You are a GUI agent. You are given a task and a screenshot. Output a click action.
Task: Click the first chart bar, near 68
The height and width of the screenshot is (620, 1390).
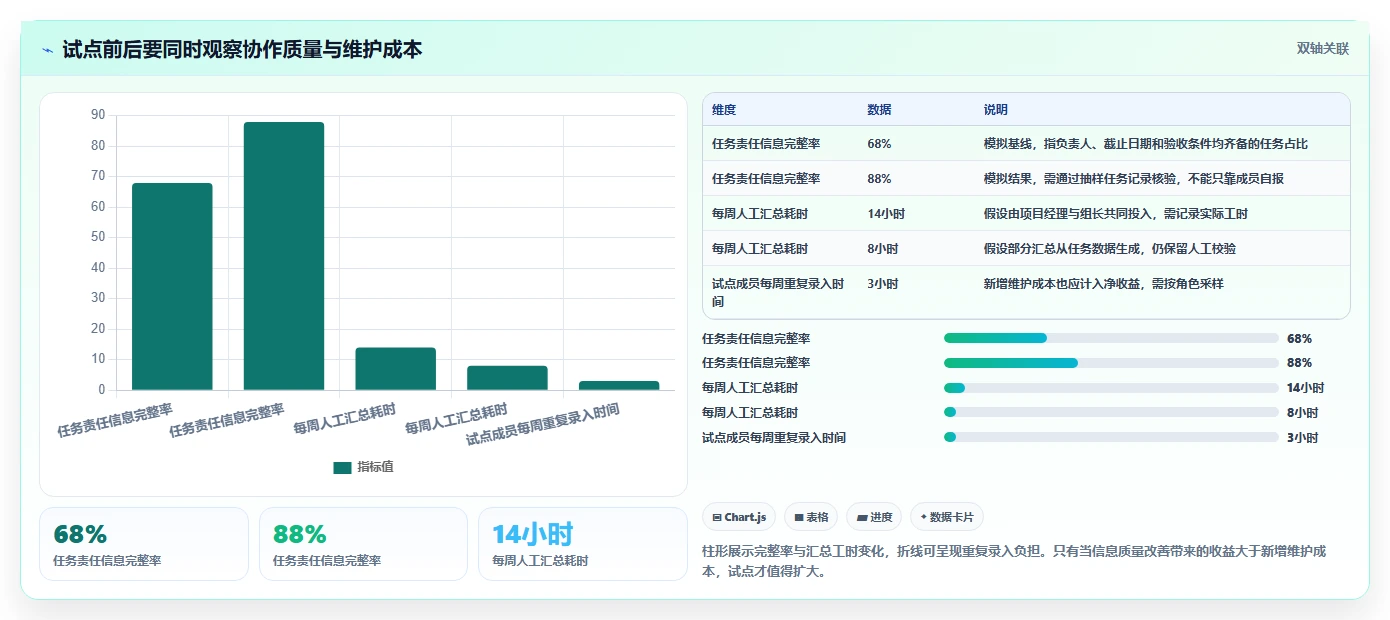click(172, 286)
